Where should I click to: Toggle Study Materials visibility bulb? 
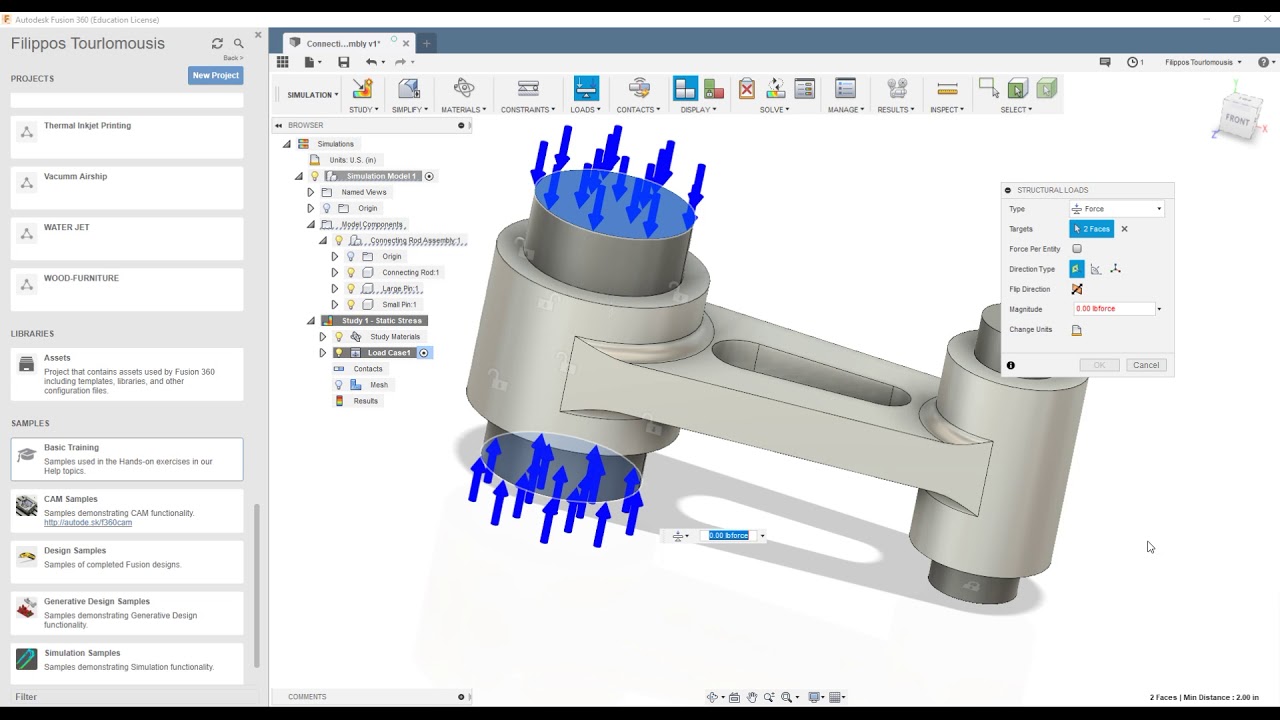point(339,336)
